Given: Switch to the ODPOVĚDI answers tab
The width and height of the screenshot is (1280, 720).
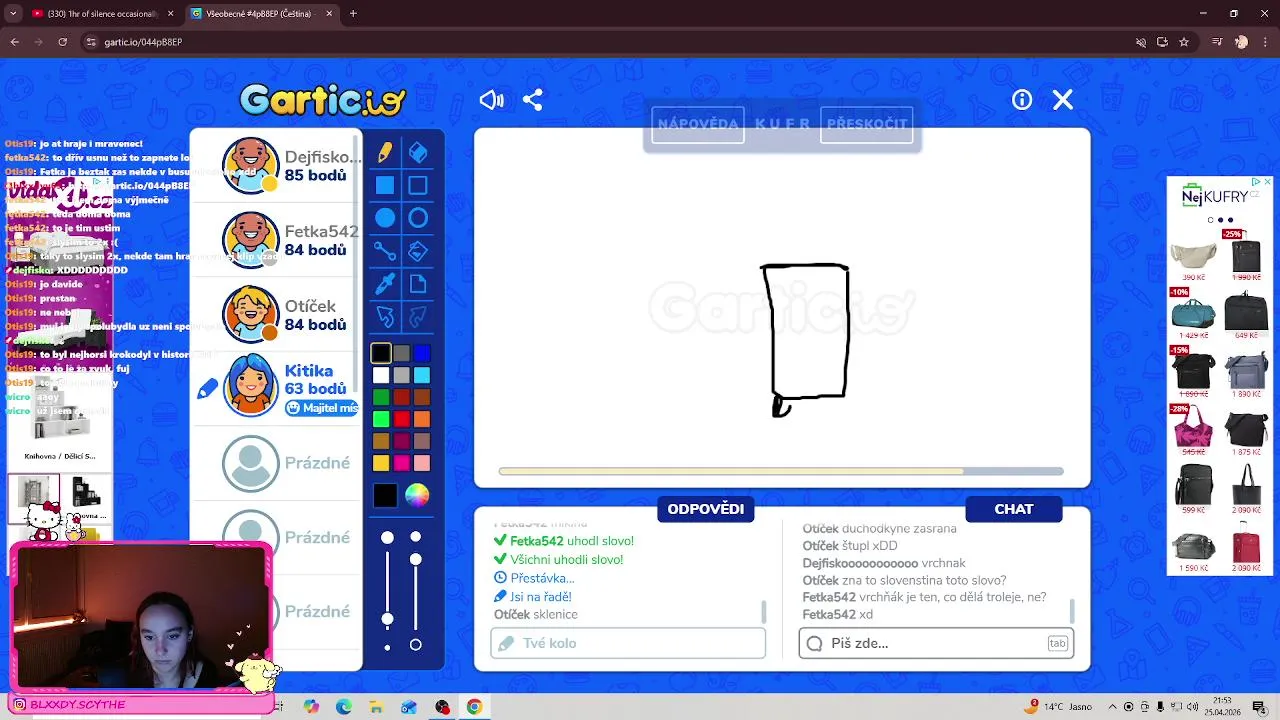Looking at the screenshot, I should [706, 509].
